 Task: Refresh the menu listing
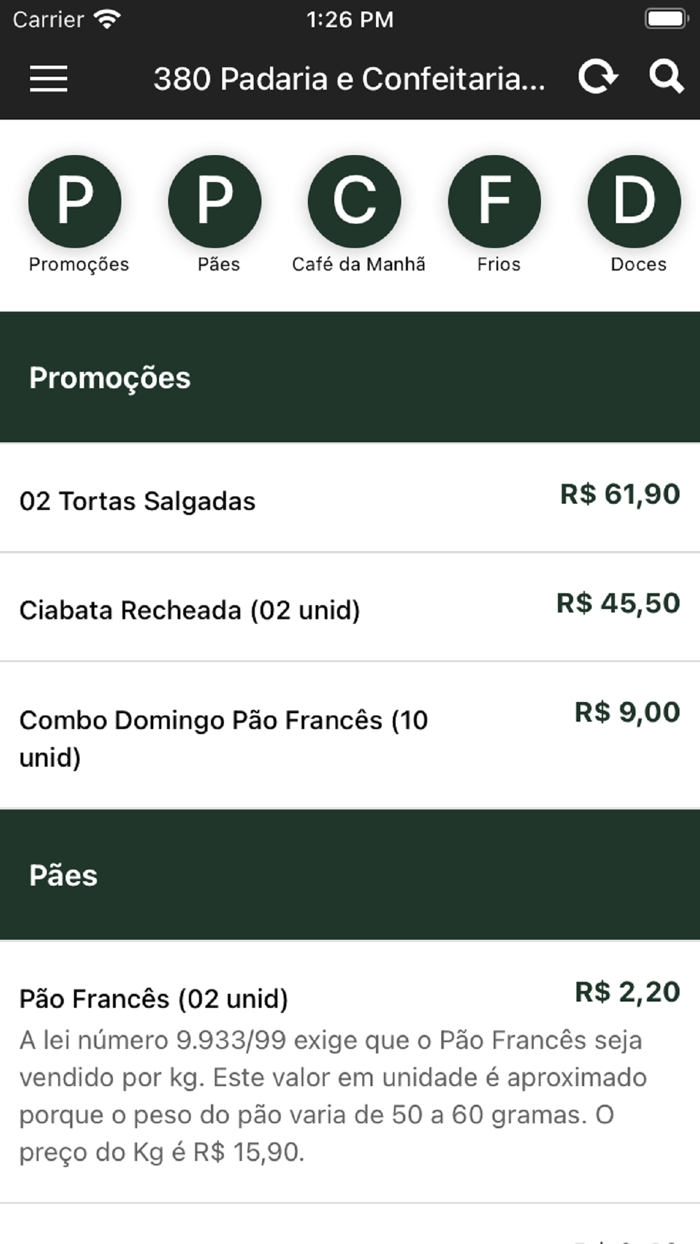(x=598, y=79)
